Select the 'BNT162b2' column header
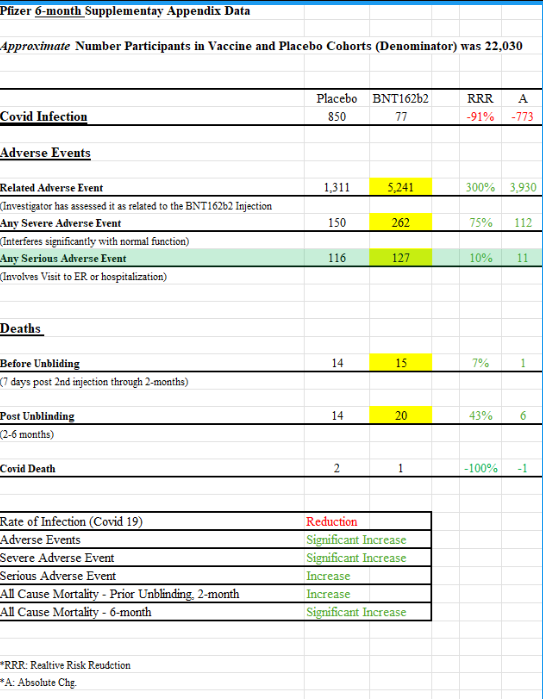The width and height of the screenshot is (543, 699). click(x=400, y=99)
